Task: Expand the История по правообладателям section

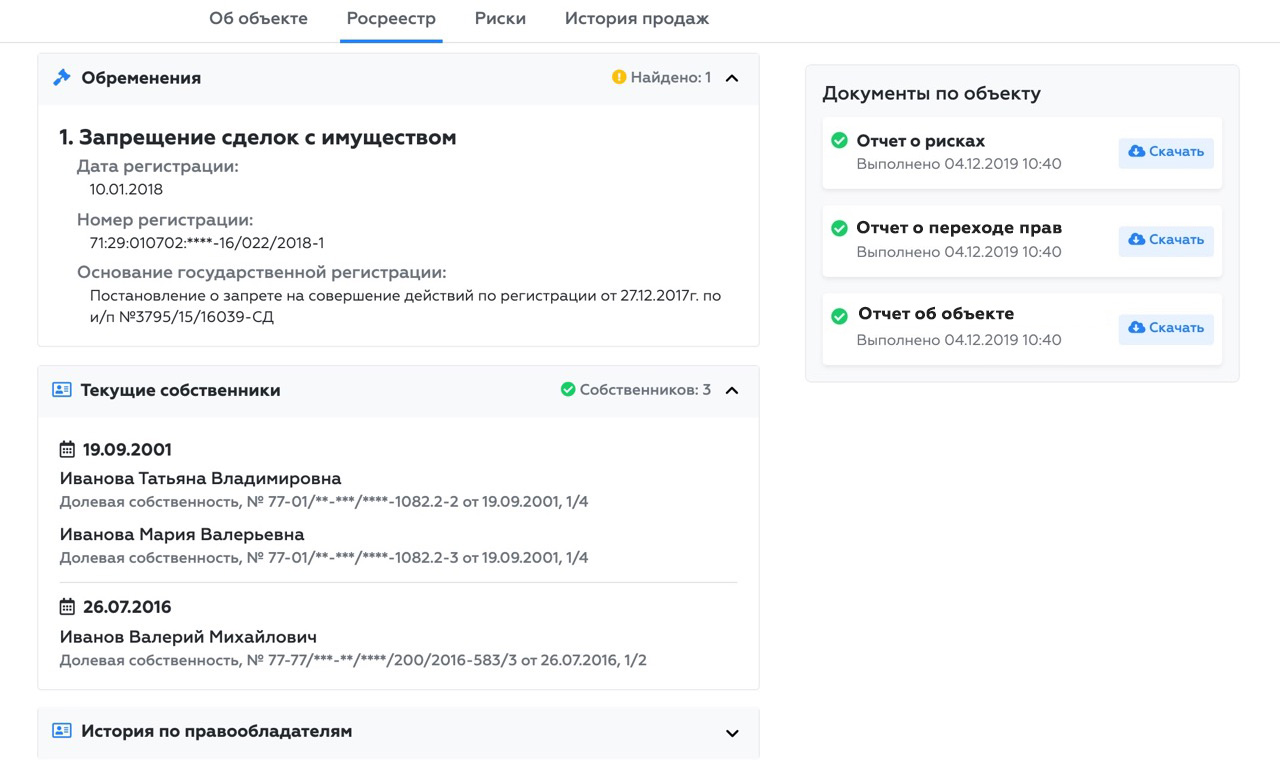Action: pyautogui.click(x=732, y=733)
